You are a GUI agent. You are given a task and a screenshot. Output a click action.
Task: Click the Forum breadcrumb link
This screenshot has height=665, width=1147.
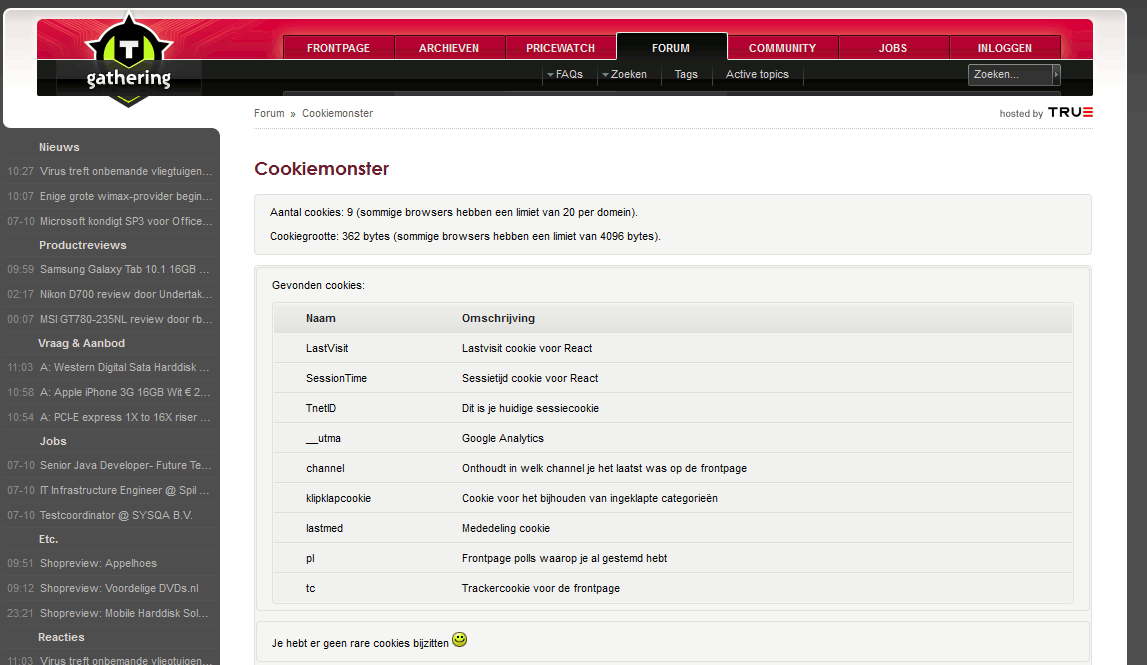point(269,113)
